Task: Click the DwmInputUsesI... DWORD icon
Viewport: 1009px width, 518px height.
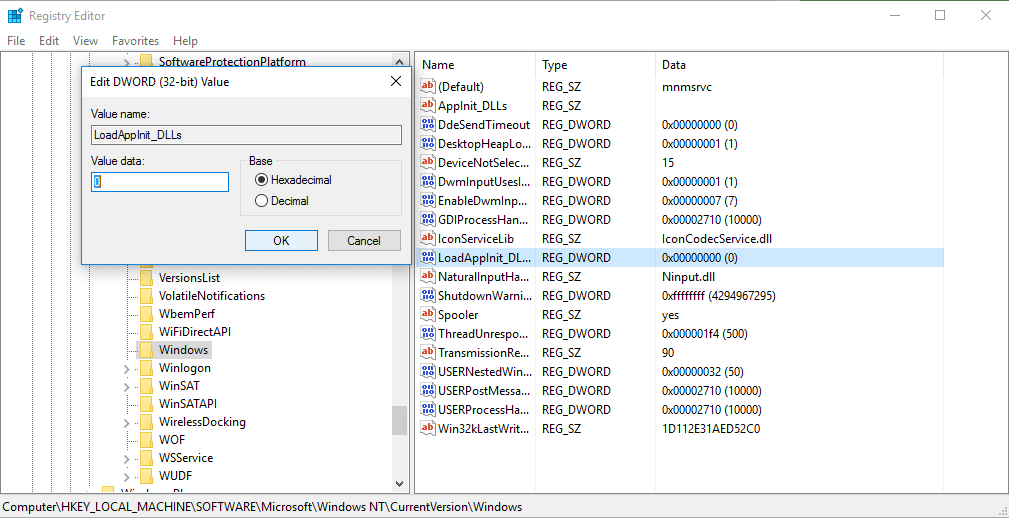Action: [x=428, y=181]
